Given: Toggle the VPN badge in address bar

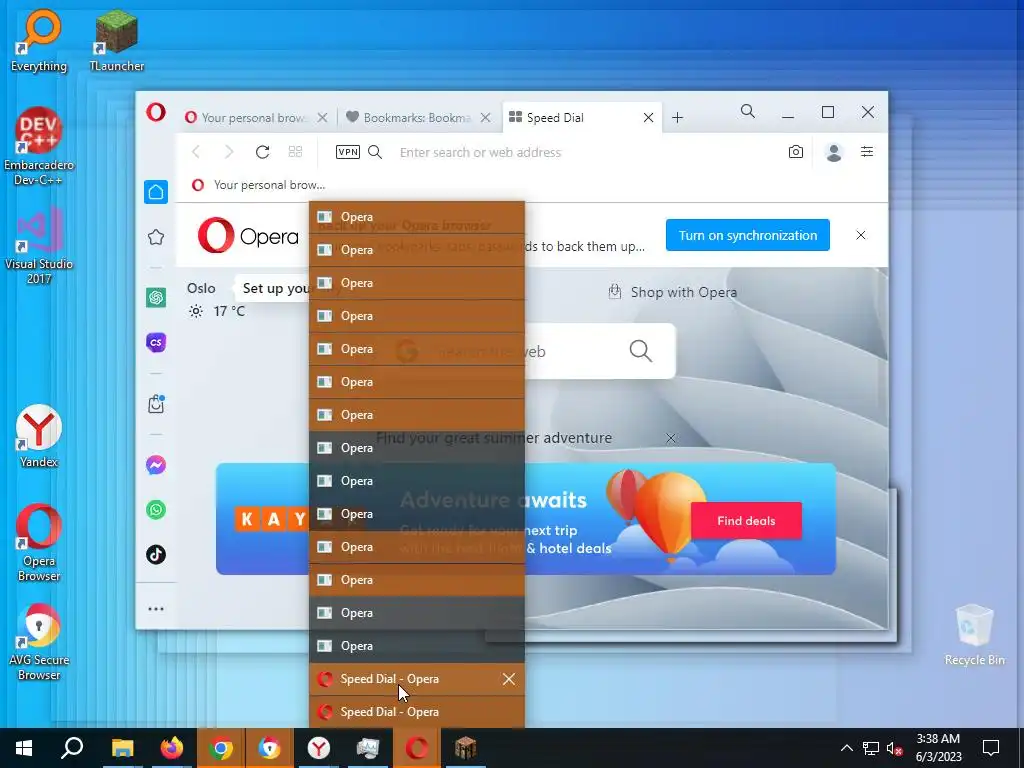Looking at the screenshot, I should coord(347,152).
